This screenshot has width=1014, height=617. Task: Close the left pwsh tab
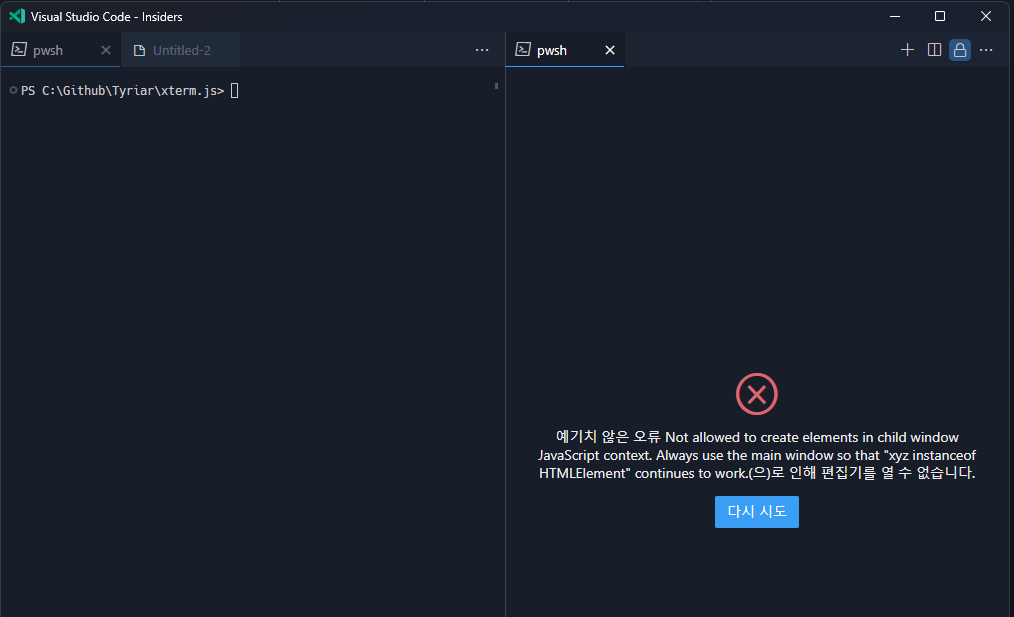tap(105, 48)
